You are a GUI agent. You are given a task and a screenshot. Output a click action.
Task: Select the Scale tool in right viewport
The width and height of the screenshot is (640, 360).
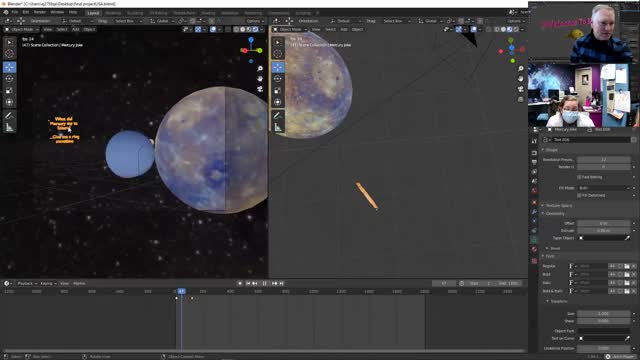[x=278, y=91]
